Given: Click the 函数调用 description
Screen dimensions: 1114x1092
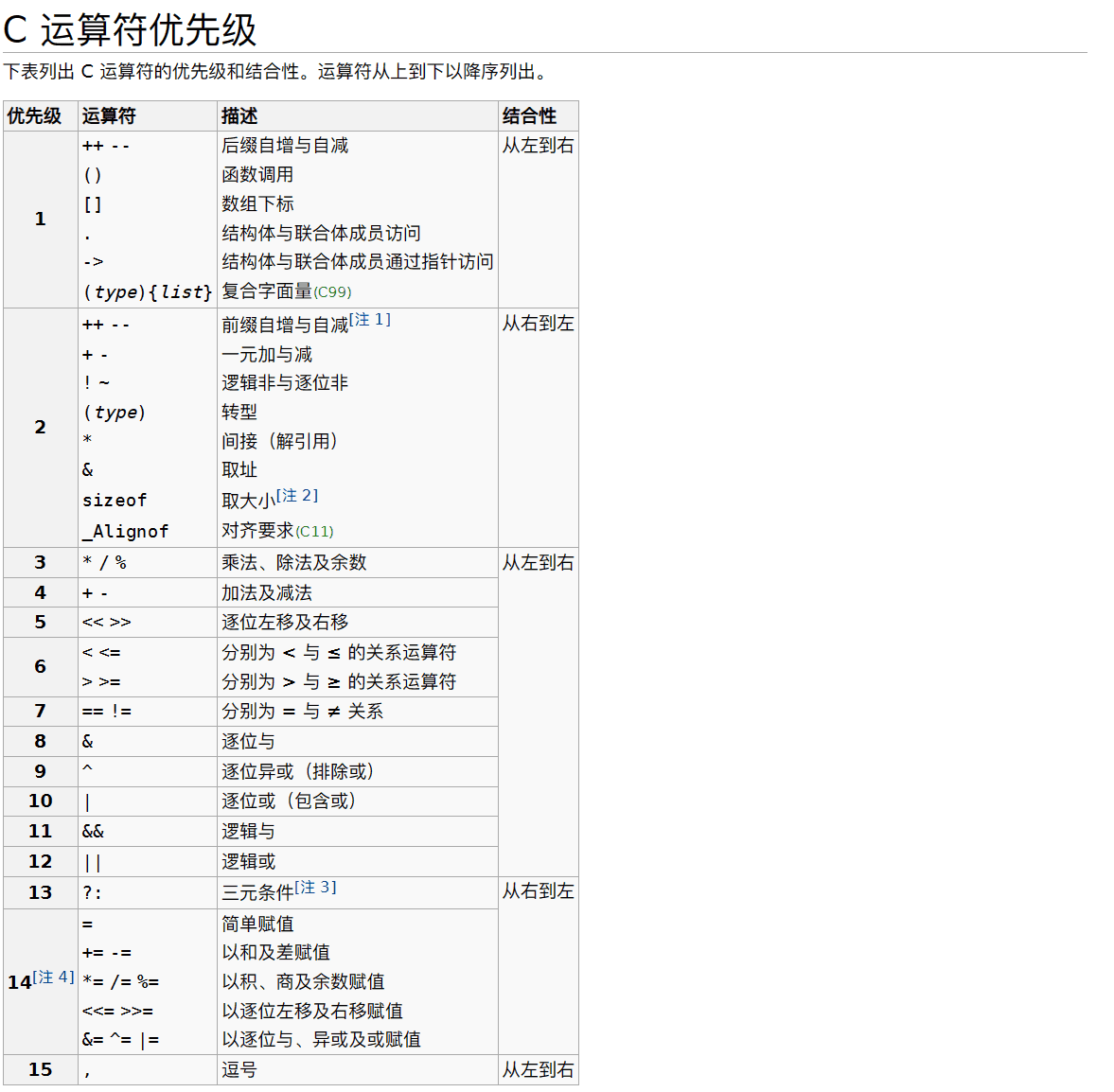Looking at the screenshot, I should 257,175.
